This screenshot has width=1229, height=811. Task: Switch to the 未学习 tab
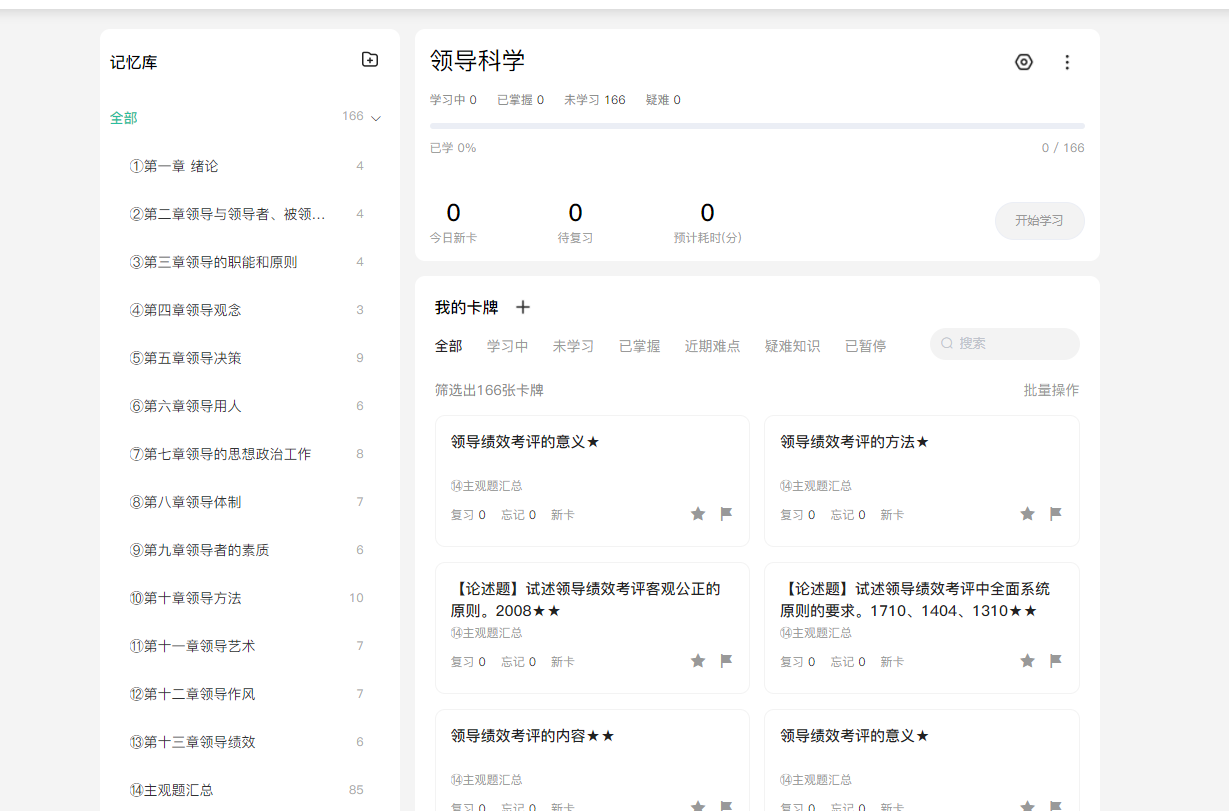[573, 346]
